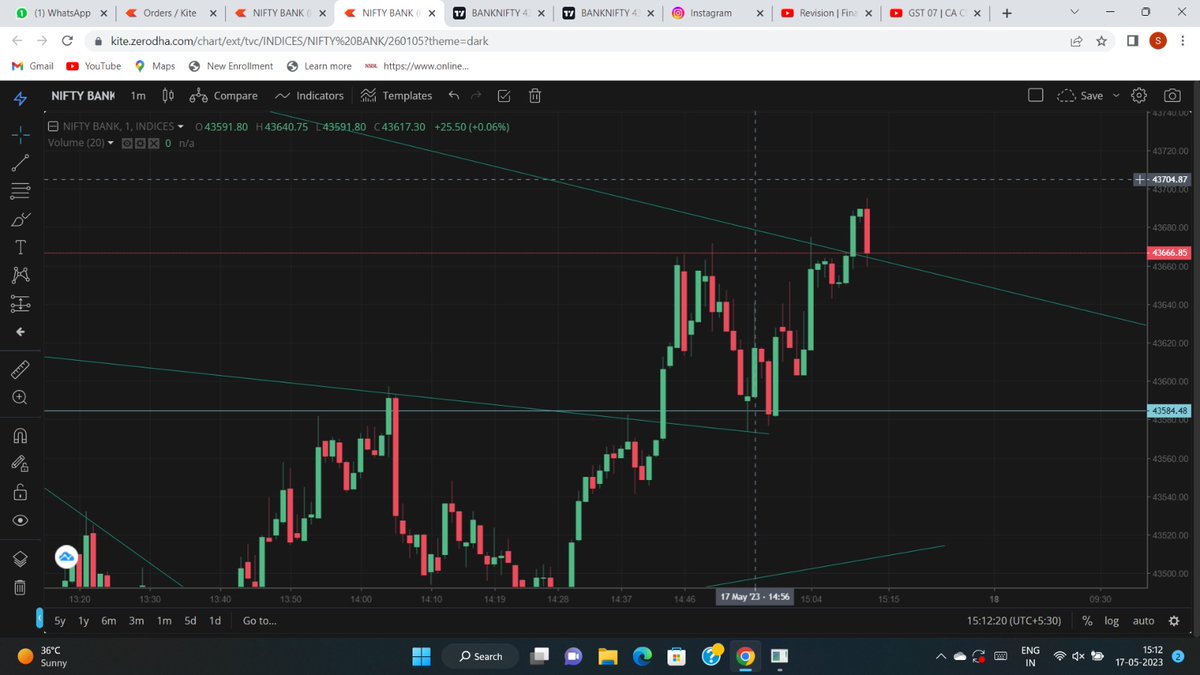This screenshot has height=675, width=1200.
Task: Open Windows taskbar Search box
Action: tap(480, 656)
